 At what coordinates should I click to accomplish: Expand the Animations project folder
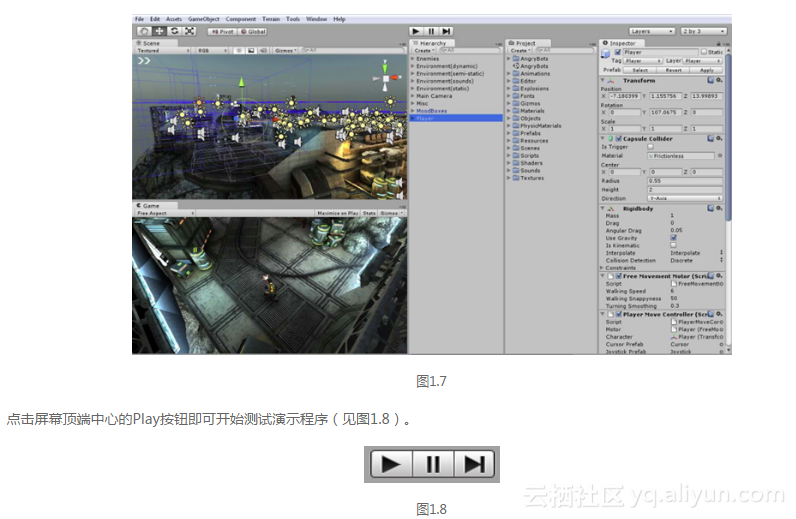[509, 74]
